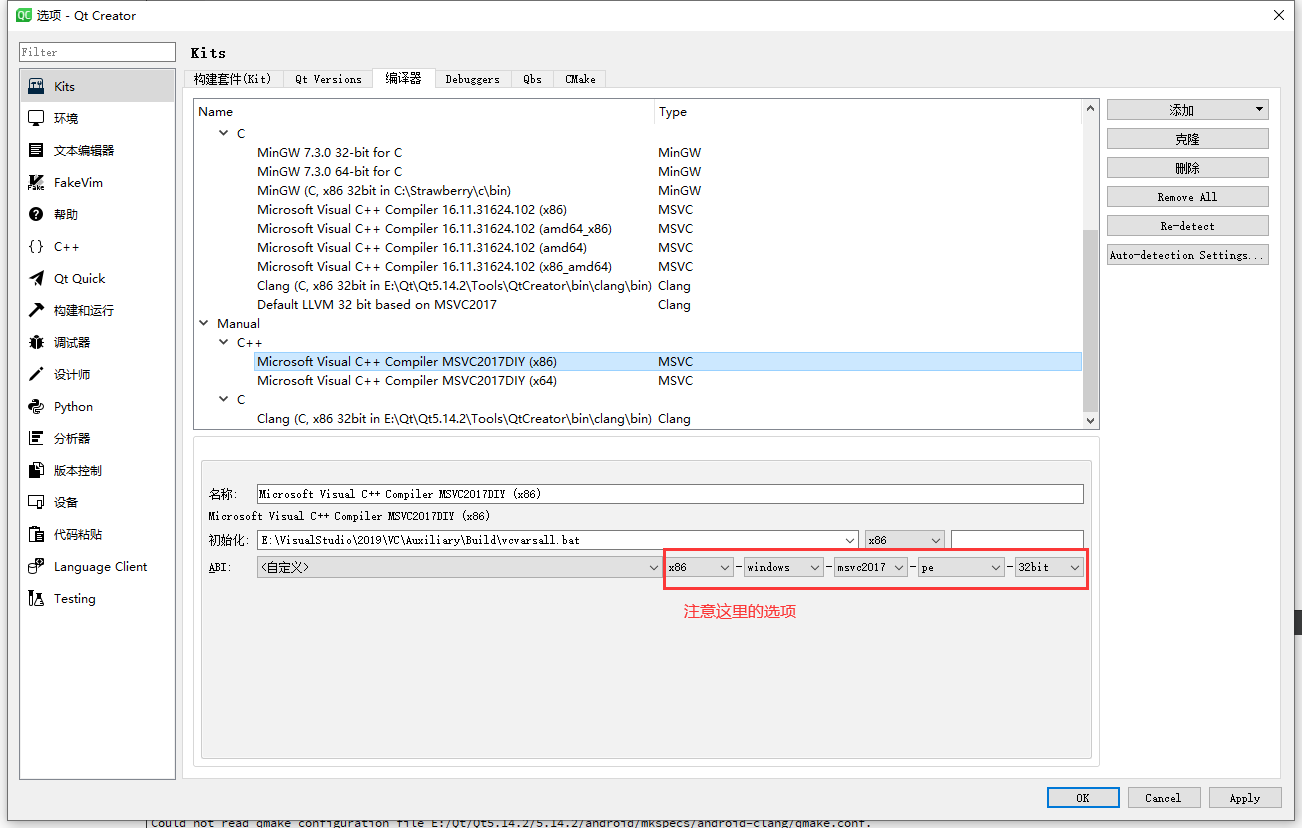Select the FakeVim sidebar icon
The width and height of the screenshot is (1302, 828).
click(x=36, y=182)
